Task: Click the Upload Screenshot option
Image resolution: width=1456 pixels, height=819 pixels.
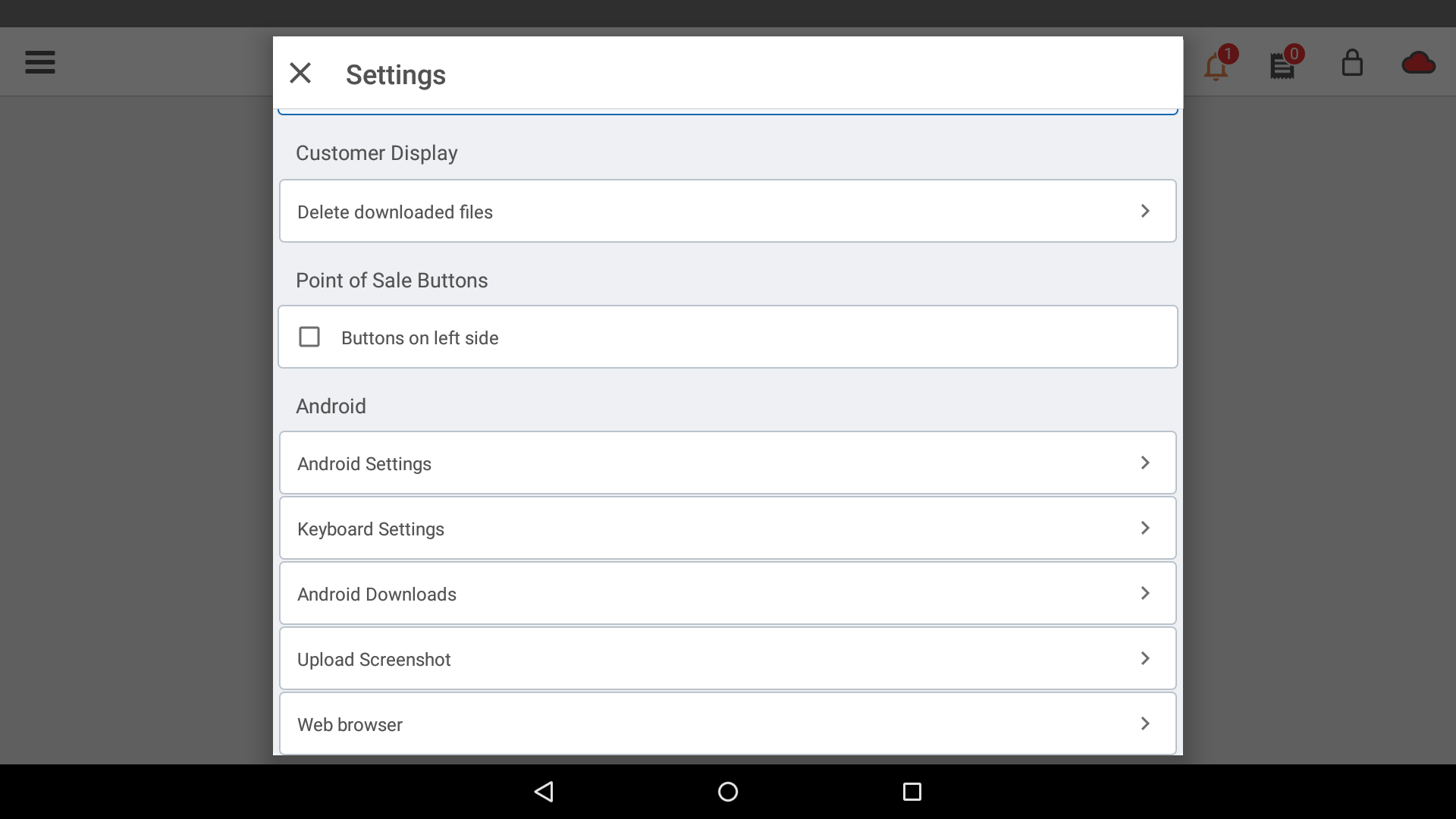Action: tap(728, 659)
